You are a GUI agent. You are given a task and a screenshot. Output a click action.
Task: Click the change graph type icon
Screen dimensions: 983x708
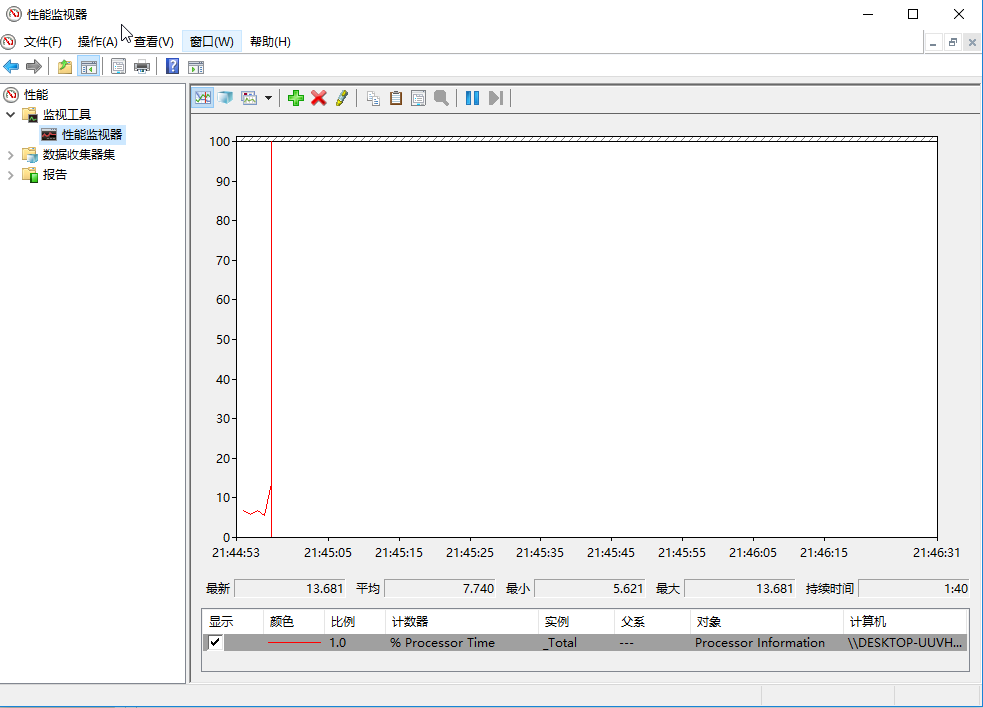point(250,98)
